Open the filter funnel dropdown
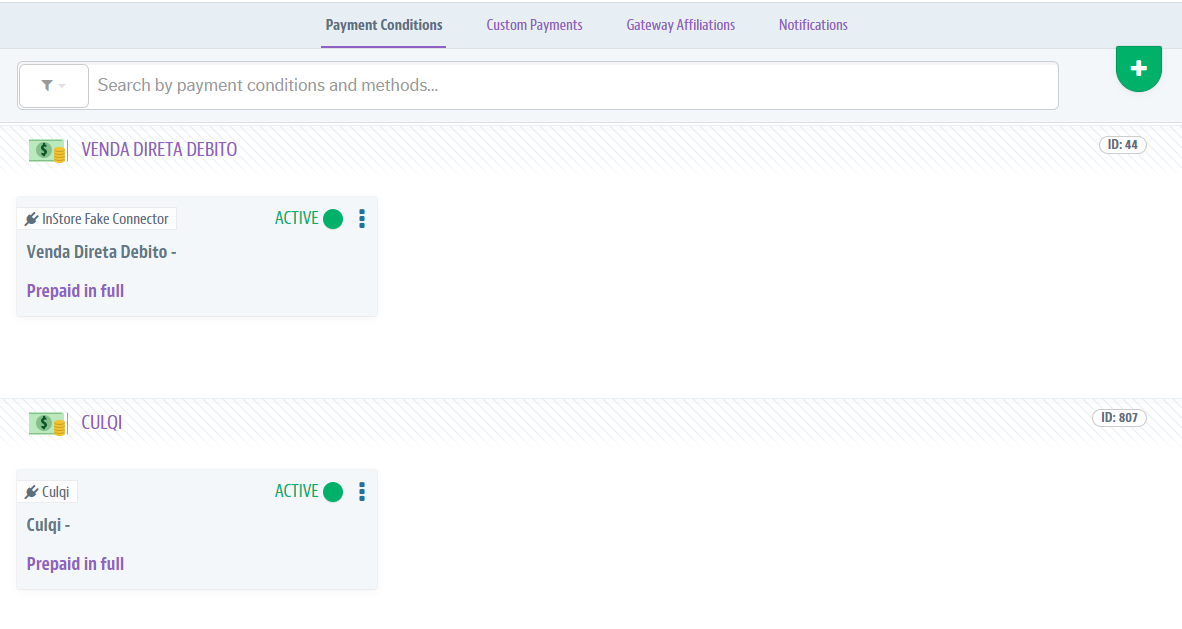Screen dimensions: 1182x629 tap(53, 86)
